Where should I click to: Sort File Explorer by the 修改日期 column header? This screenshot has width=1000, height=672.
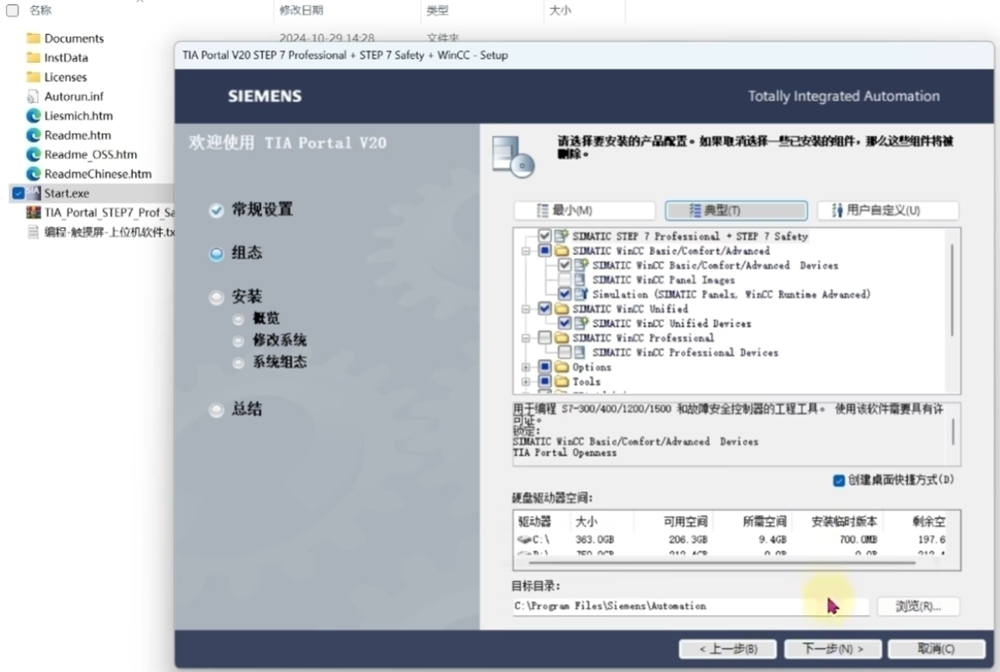301,10
